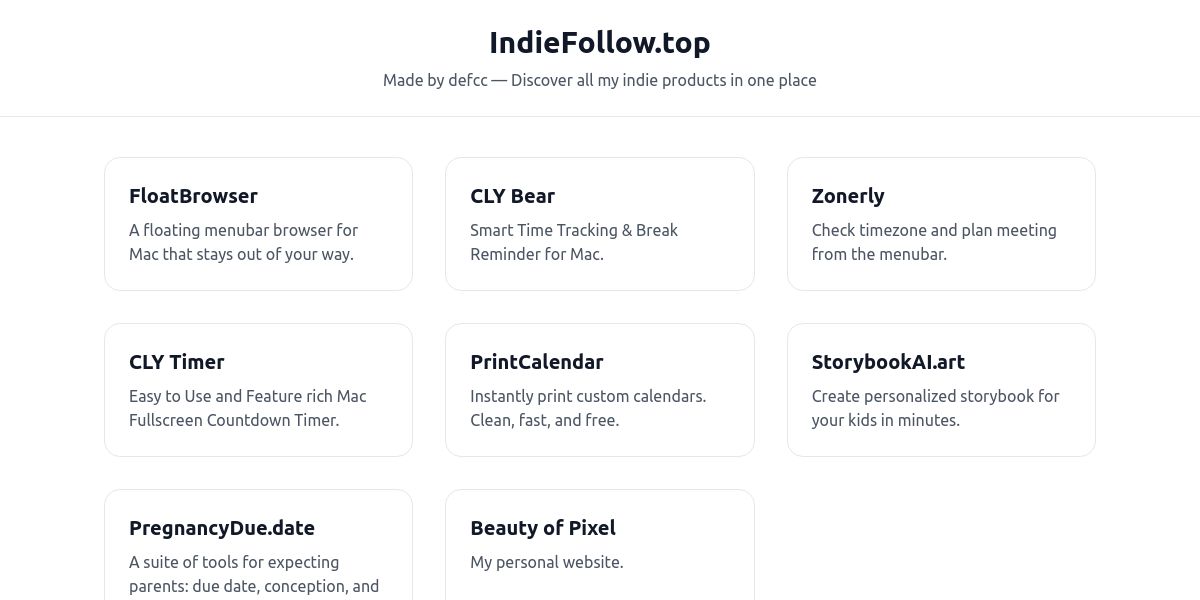Click the StorybookAI.art card title

pyautogui.click(x=888, y=362)
